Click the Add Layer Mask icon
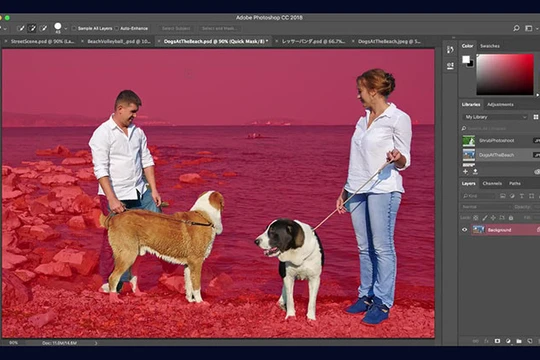This screenshot has height=360, width=540. pos(497,341)
